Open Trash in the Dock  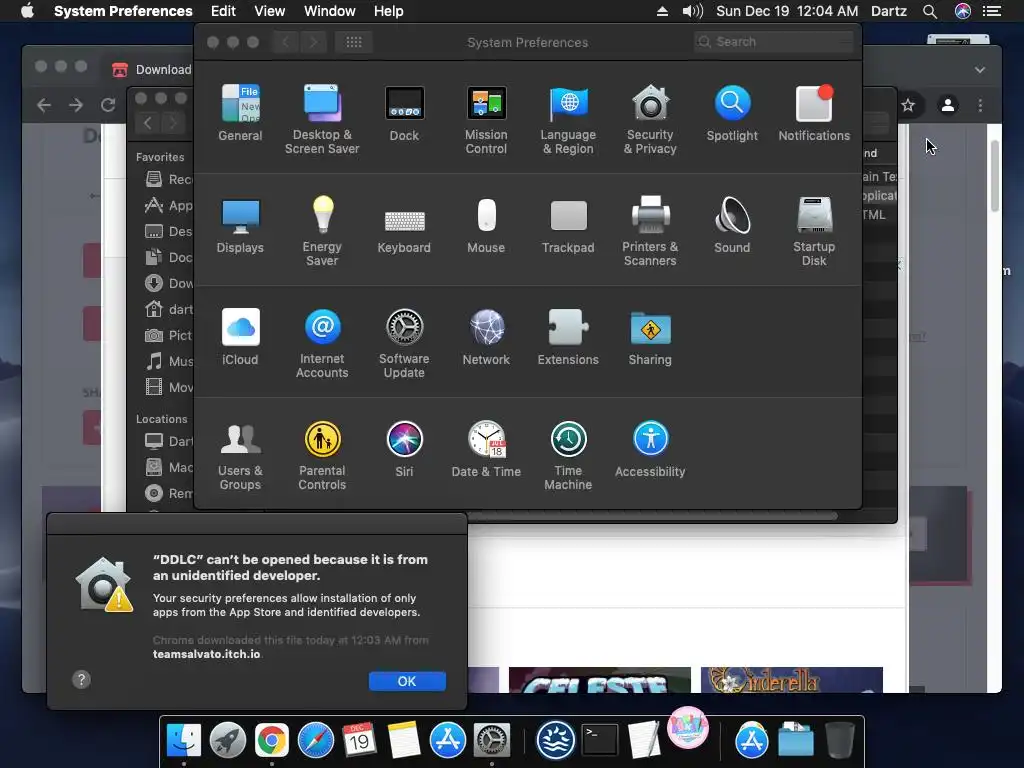point(840,741)
